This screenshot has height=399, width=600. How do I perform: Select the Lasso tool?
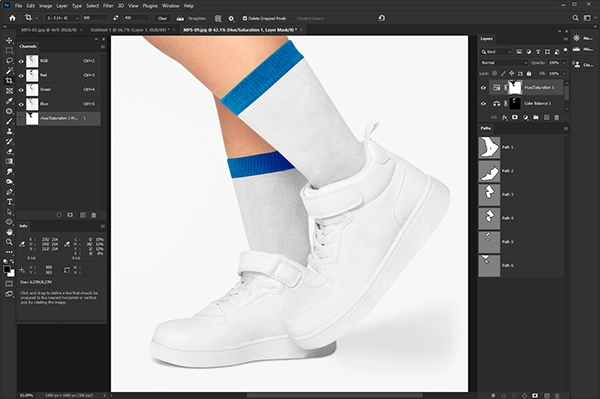9,60
